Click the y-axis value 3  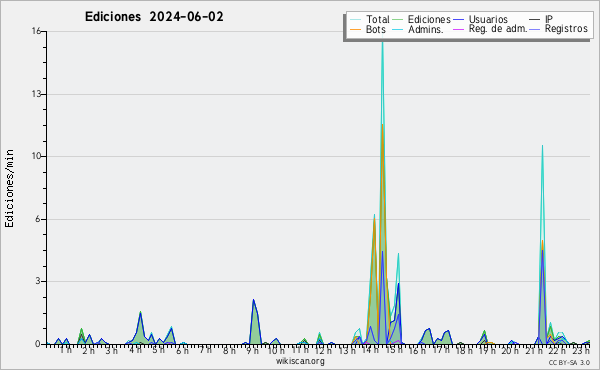coord(38,281)
